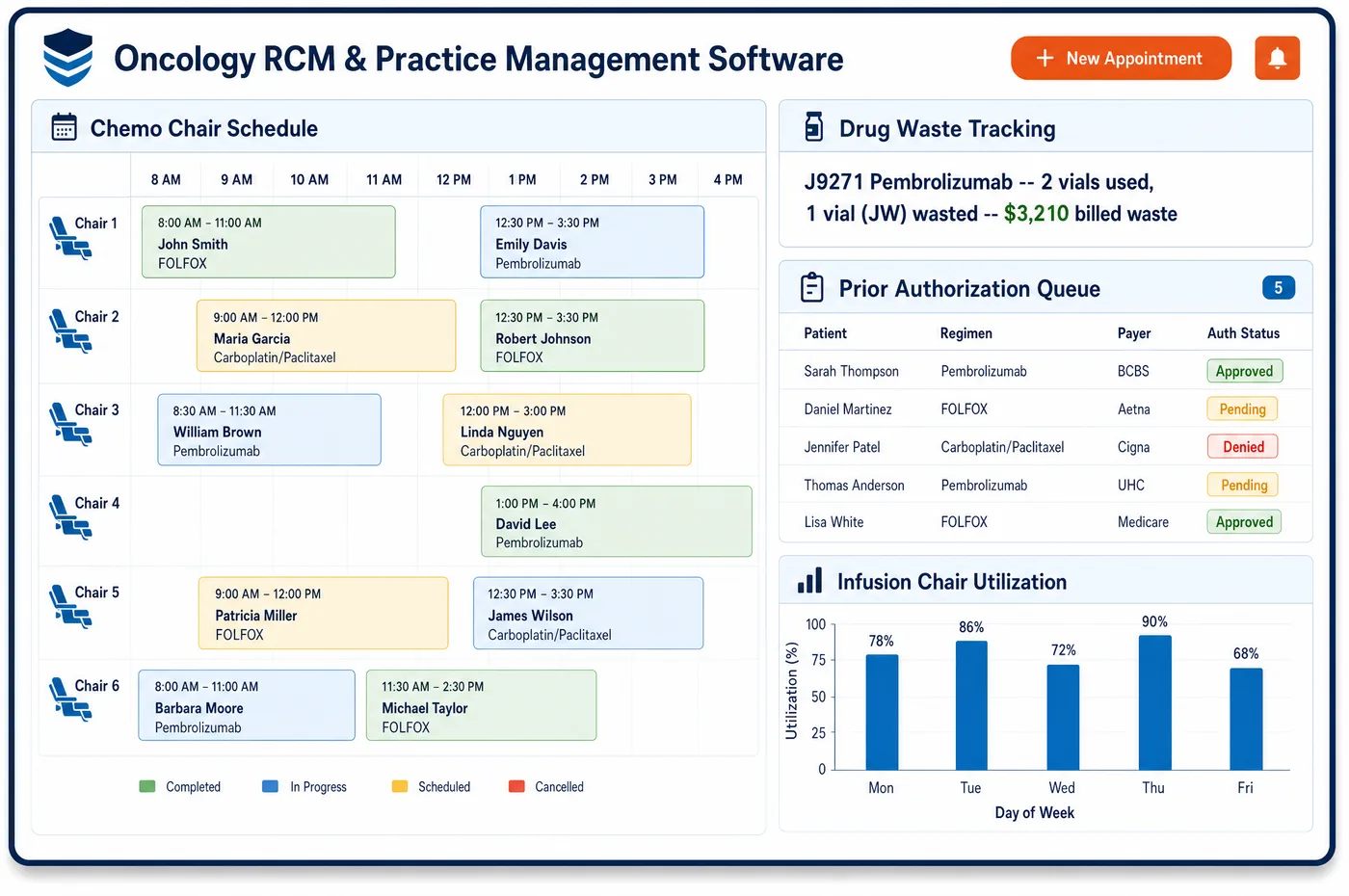Select the Chair 2 seat icon
Screen dimensions: 1349x896
coord(70,331)
